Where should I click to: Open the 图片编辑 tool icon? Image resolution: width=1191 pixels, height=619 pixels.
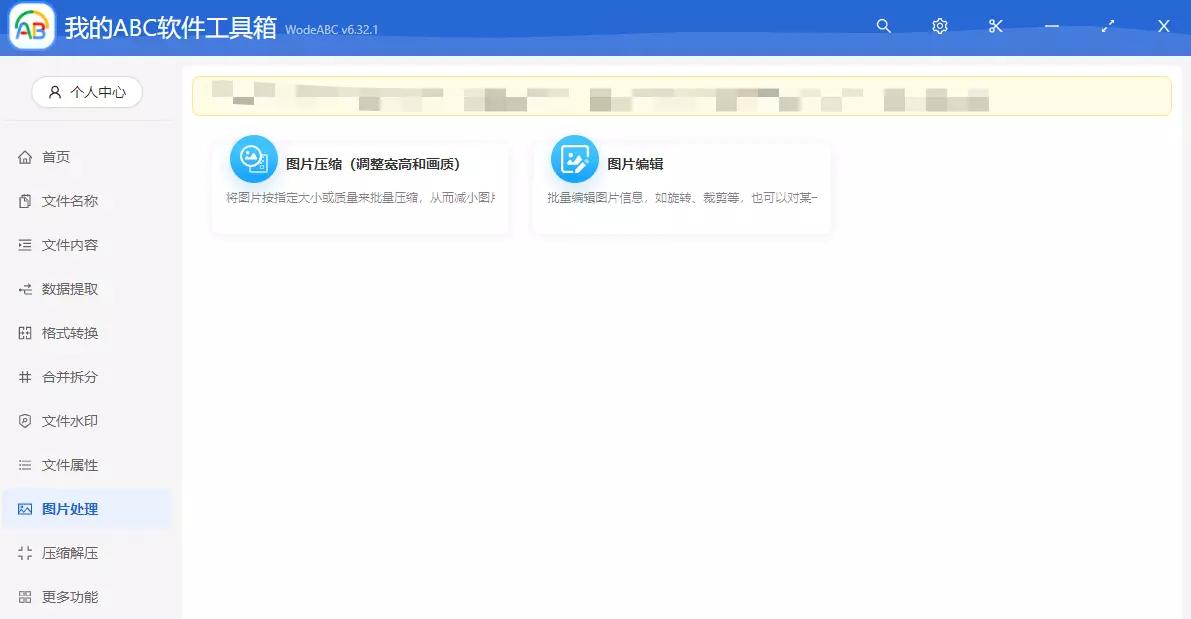tap(573, 158)
